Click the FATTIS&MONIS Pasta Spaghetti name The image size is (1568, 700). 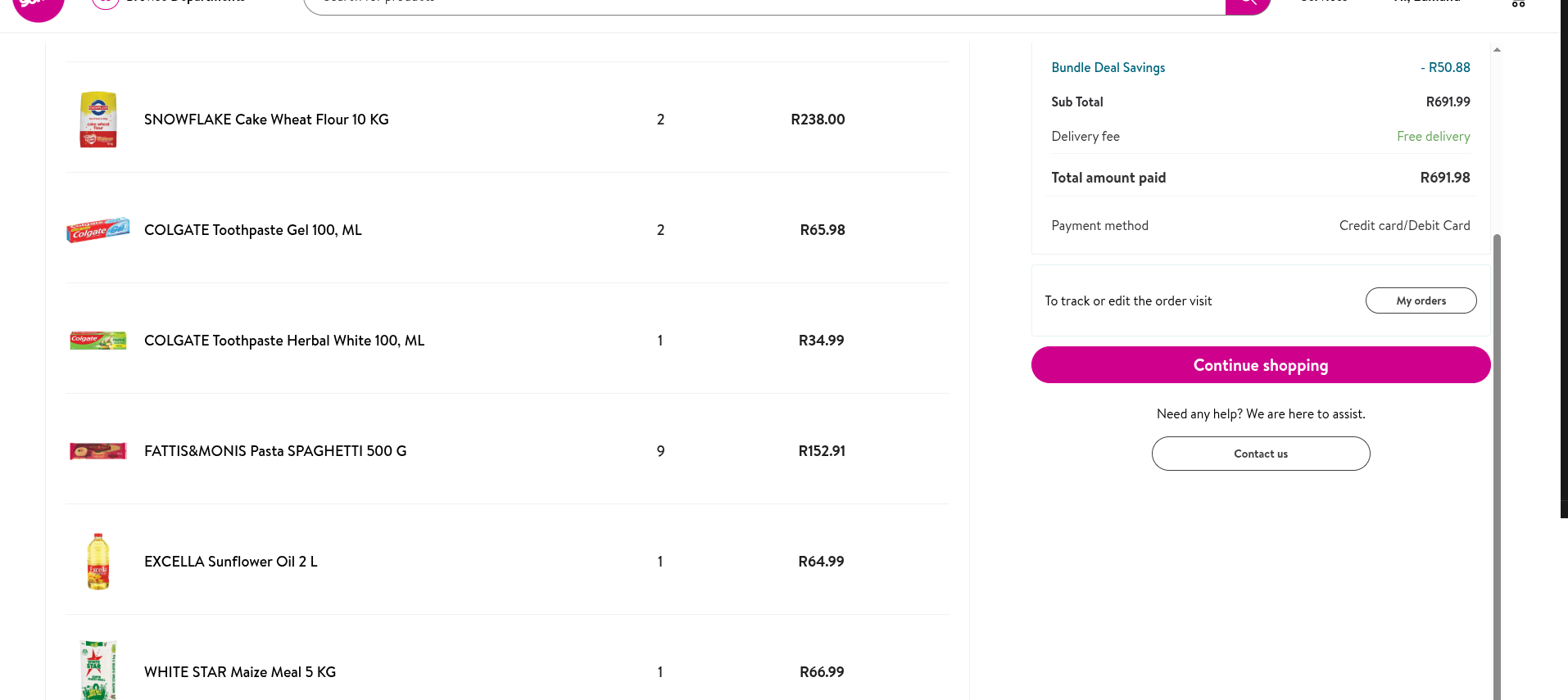click(x=275, y=451)
